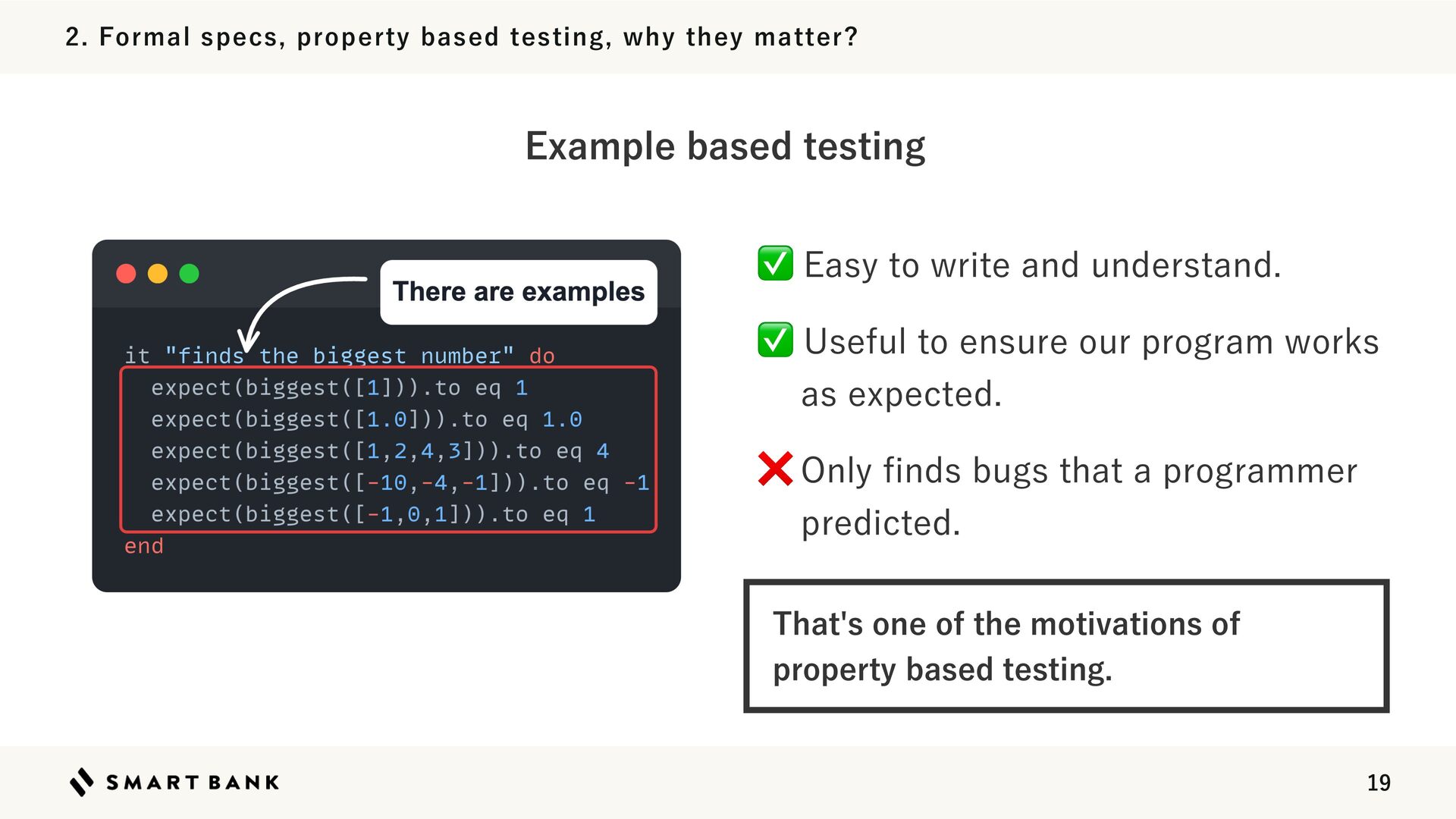Click the Only finds bugs text
The image size is (1456, 819).
1079,497
